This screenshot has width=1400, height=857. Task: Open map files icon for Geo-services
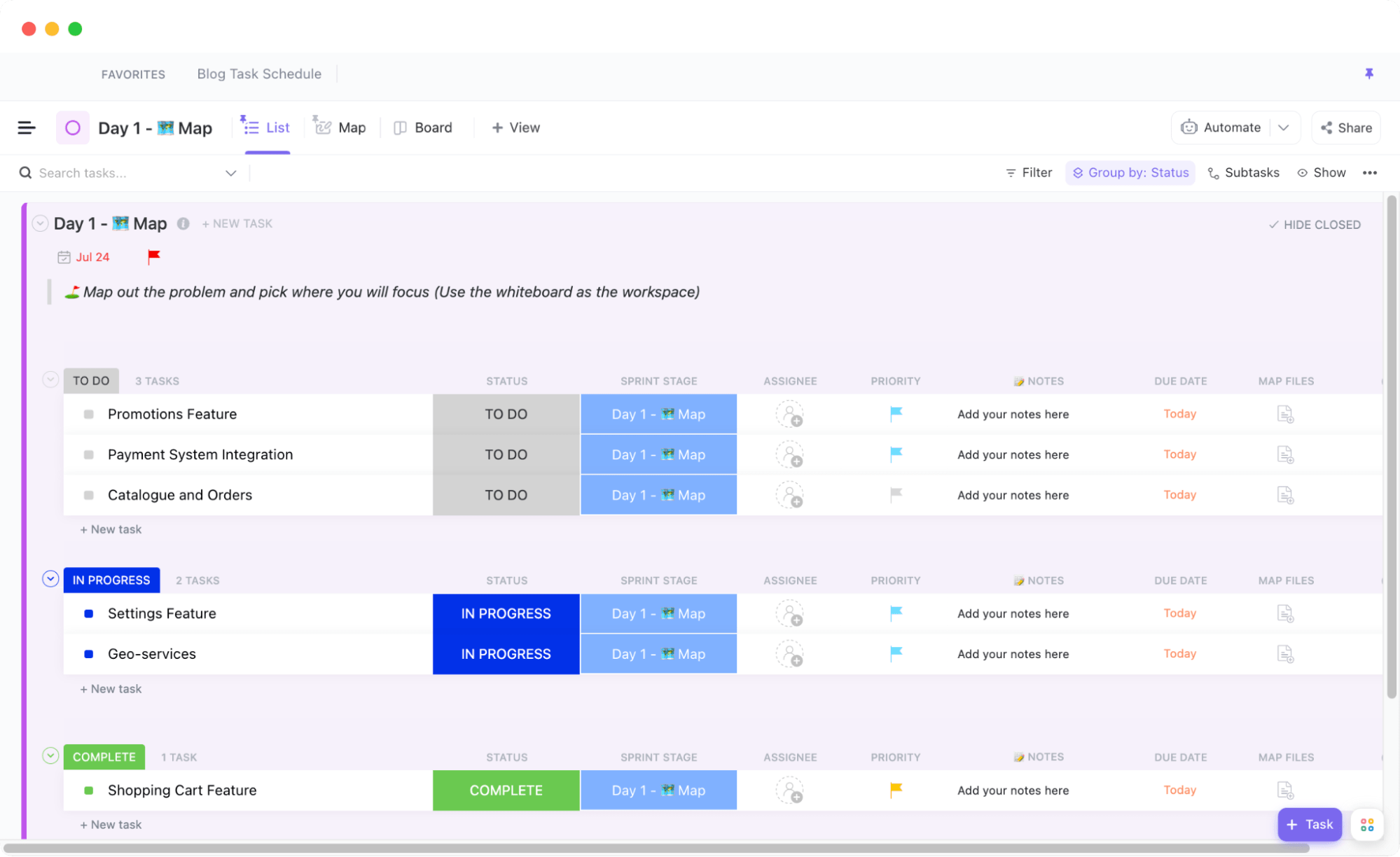1284,654
